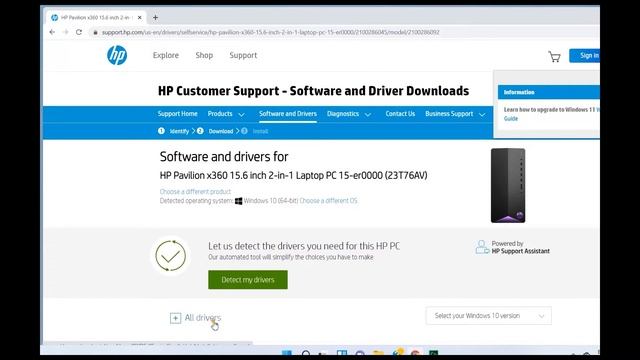The width and height of the screenshot is (640, 360).
Task: Go back in the browser
Action: (x=52, y=32)
